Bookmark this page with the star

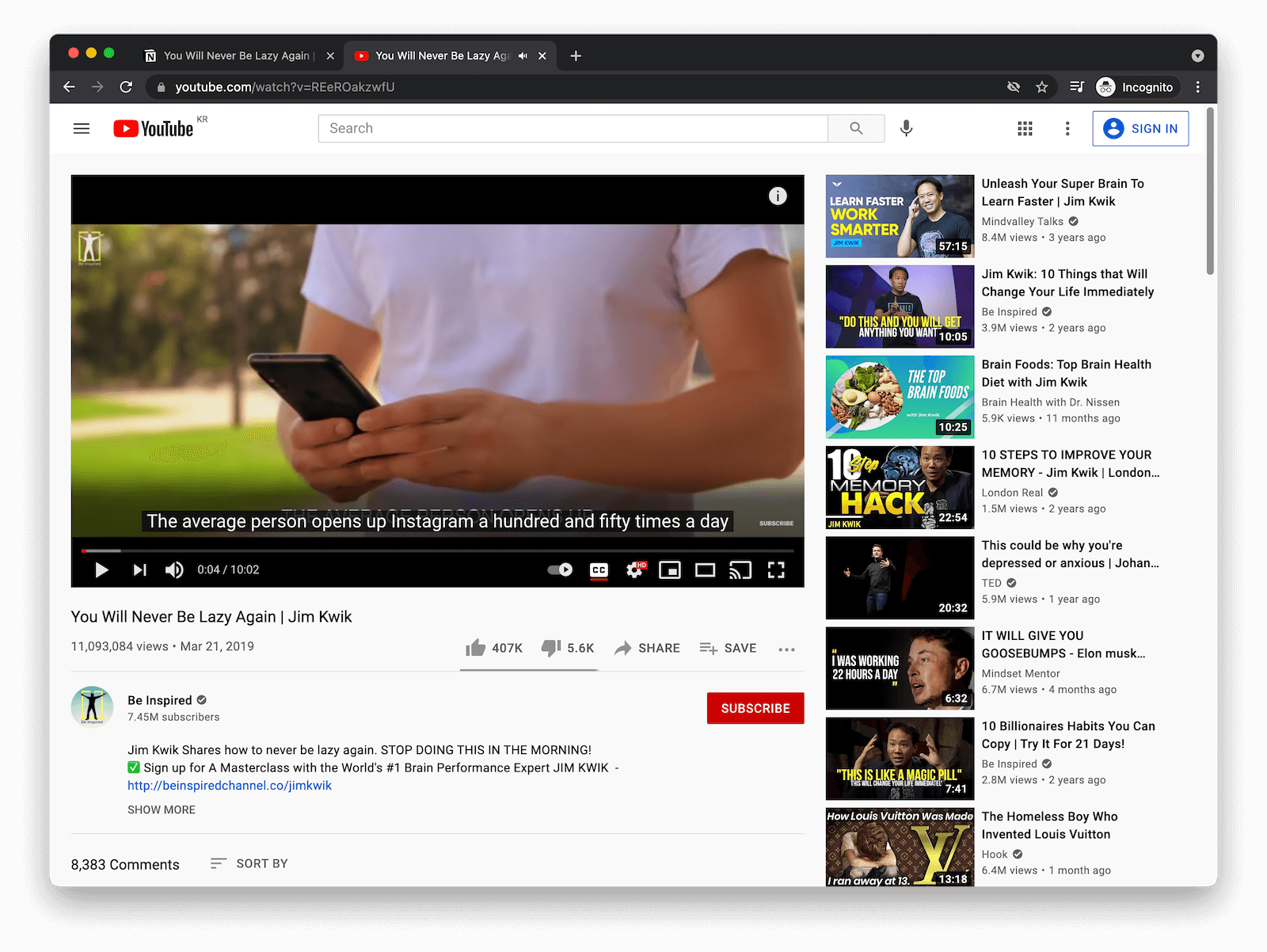(1042, 87)
